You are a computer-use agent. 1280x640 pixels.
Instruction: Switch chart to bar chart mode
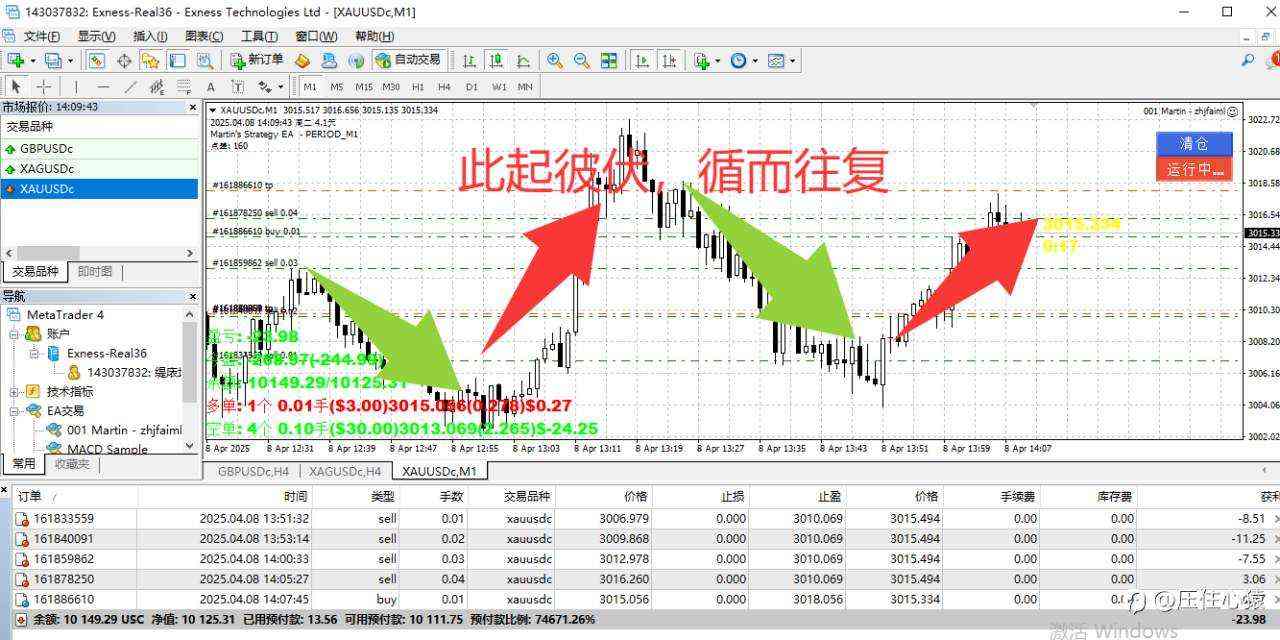tap(469, 60)
